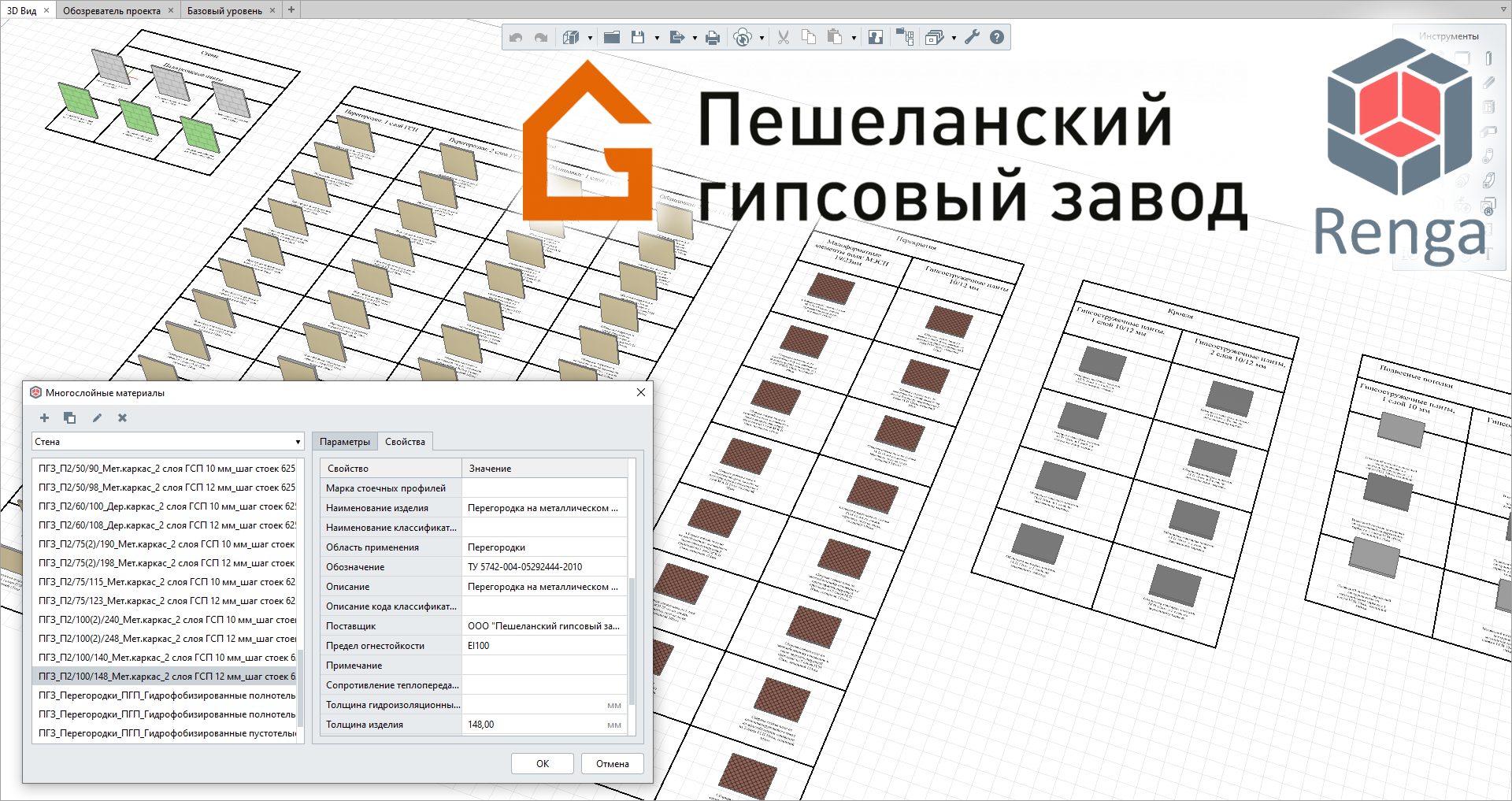Open the Свойства tab in dialog
The height and width of the screenshot is (801, 1512).
click(405, 442)
